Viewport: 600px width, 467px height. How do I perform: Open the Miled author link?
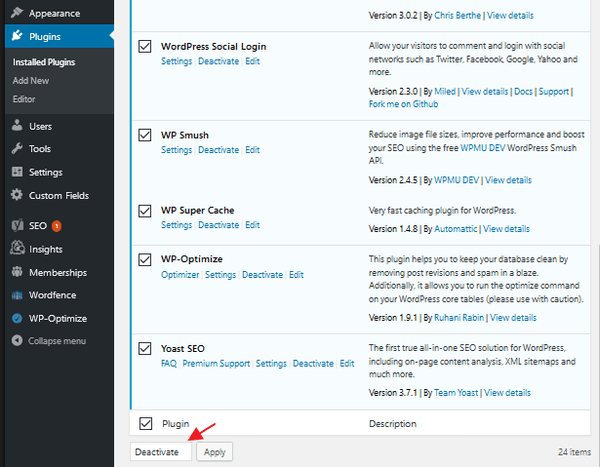tap(445, 91)
